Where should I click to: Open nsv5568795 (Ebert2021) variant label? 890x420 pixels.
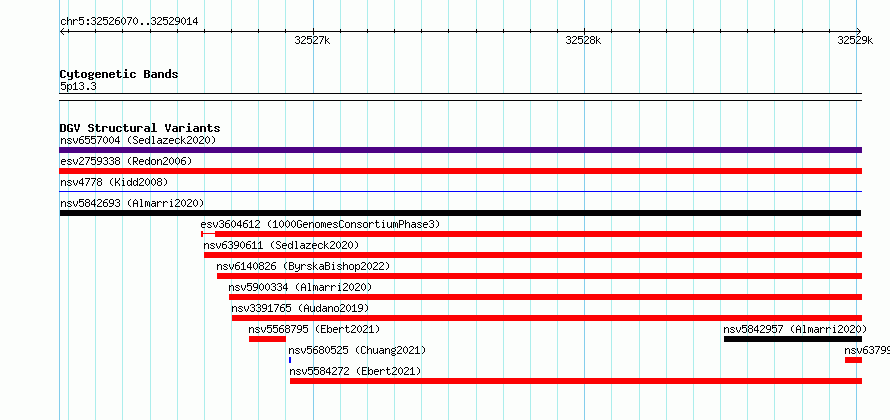tap(314, 329)
